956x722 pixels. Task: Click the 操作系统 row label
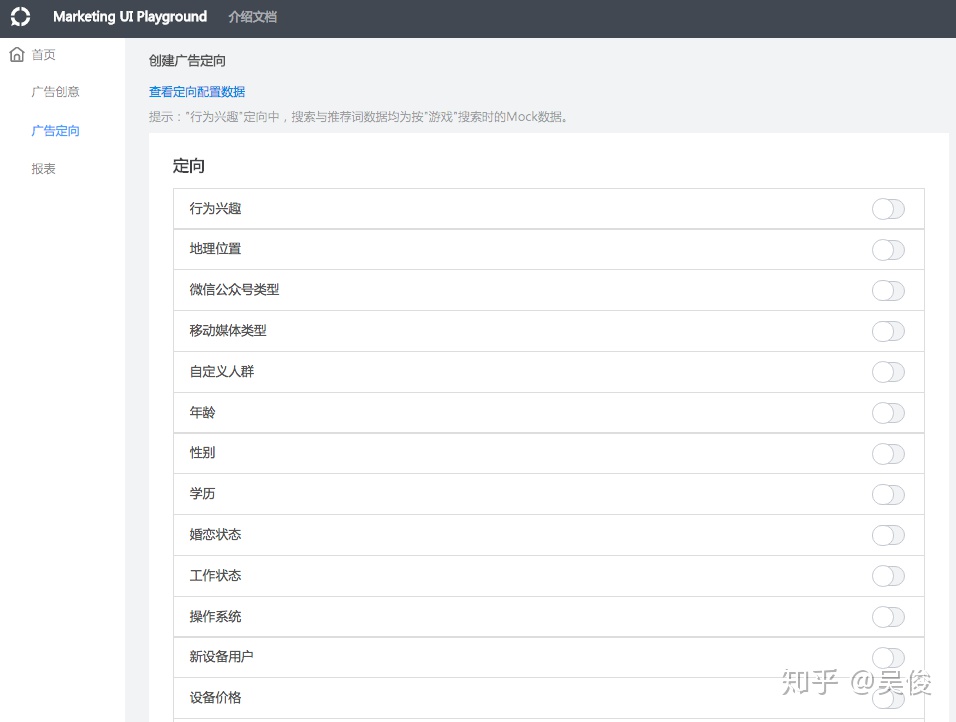tap(215, 617)
